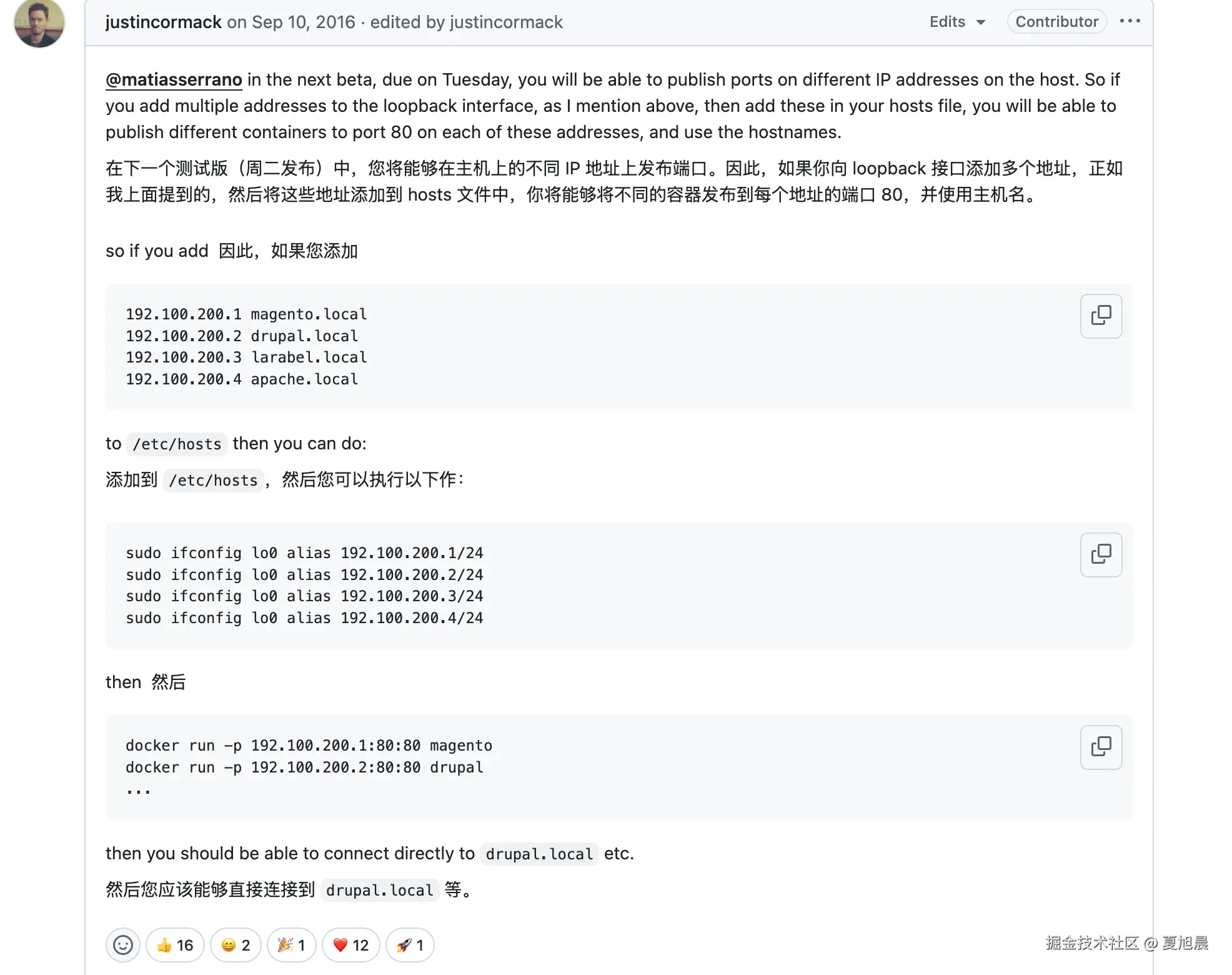Expand the Edits history dropdown
The image size is (1232, 975).
pyautogui.click(x=956, y=22)
